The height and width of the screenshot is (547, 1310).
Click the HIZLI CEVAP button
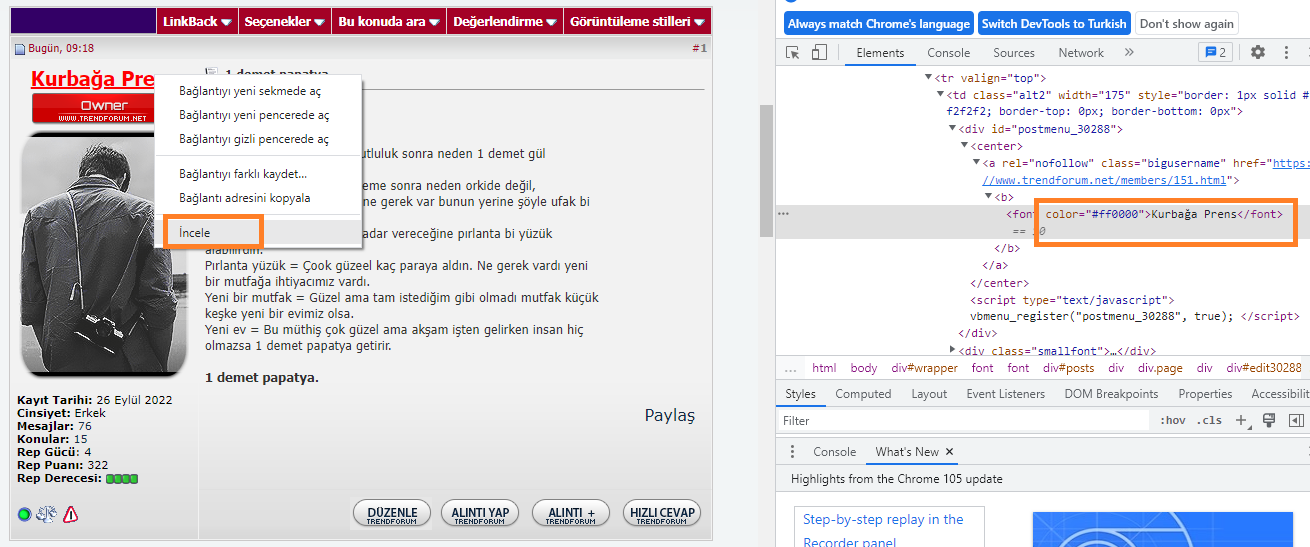[x=661, y=514]
